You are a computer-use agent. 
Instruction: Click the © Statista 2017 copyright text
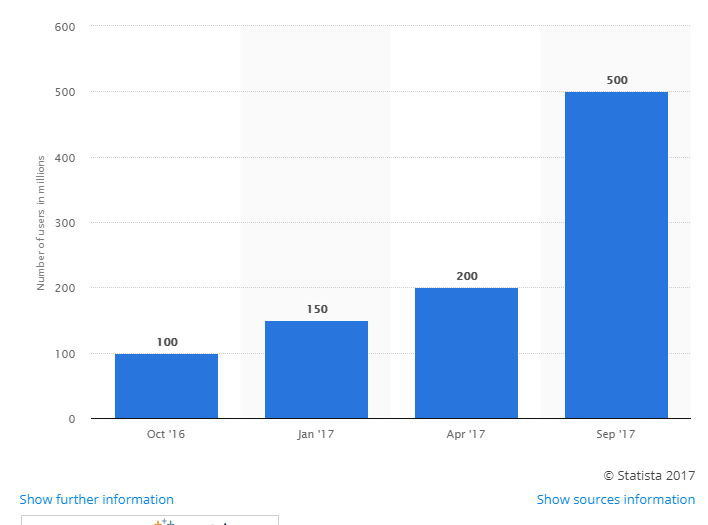tap(649, 476)
